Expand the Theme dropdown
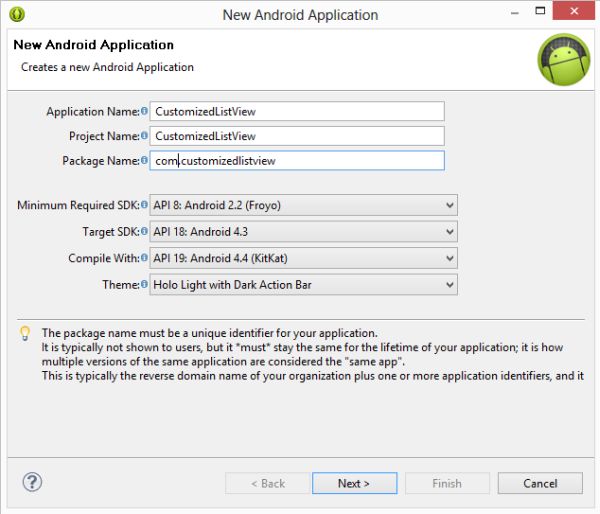 tap(303, 285)
